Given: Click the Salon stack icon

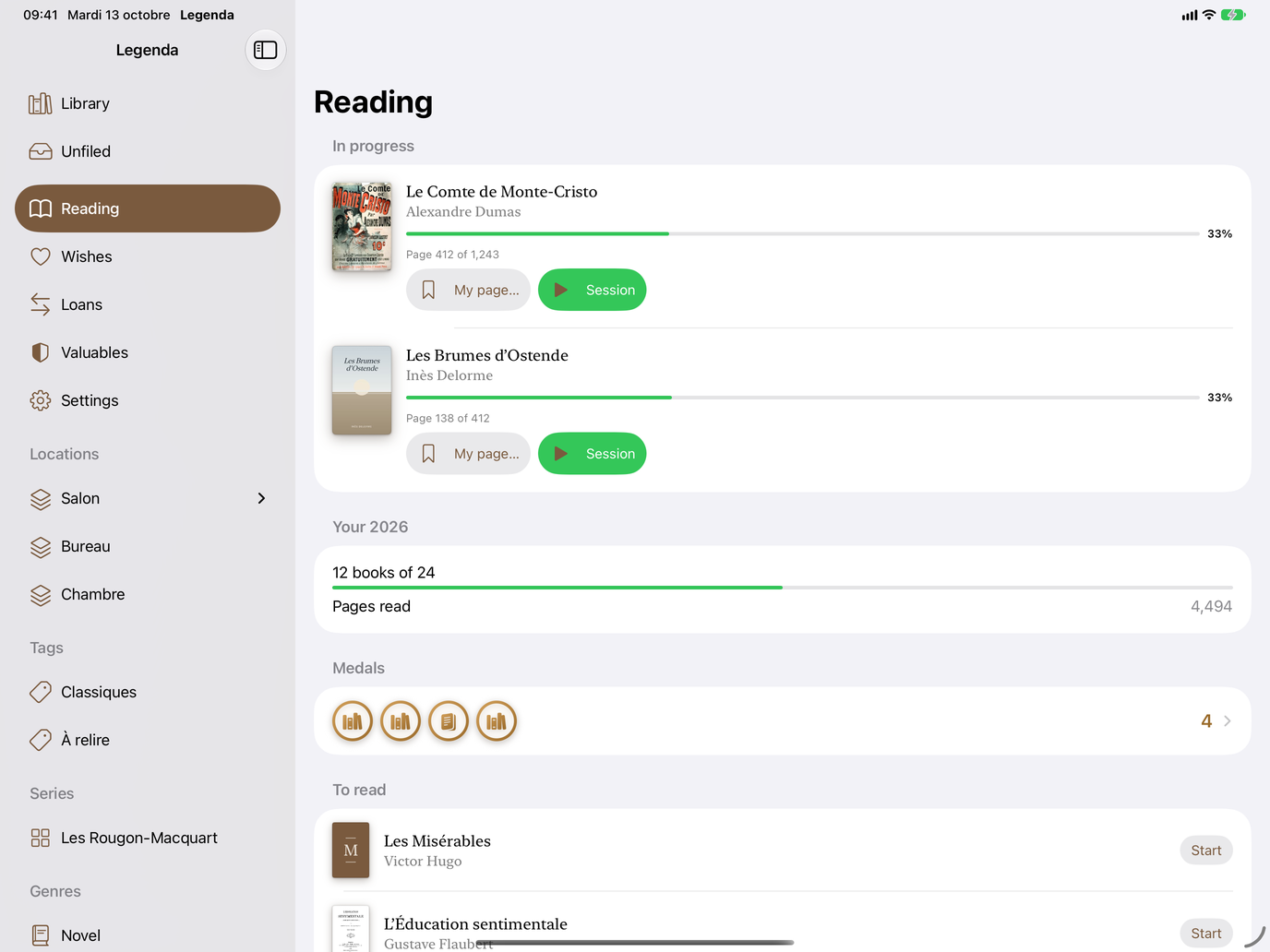Looking at the screenshot, I should [40, 498].
